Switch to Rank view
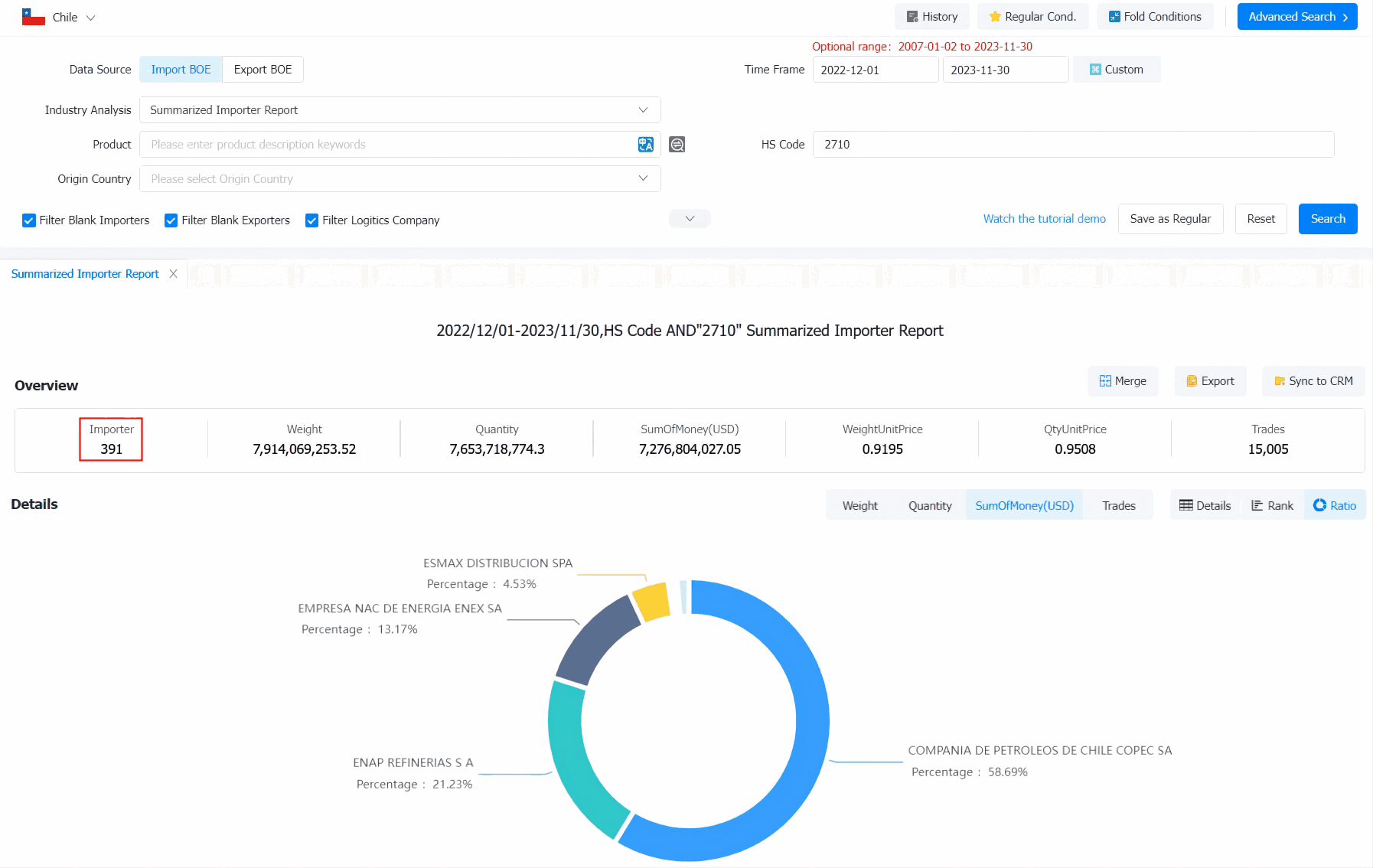The image size is (1373, 868). pos(1272,505)
